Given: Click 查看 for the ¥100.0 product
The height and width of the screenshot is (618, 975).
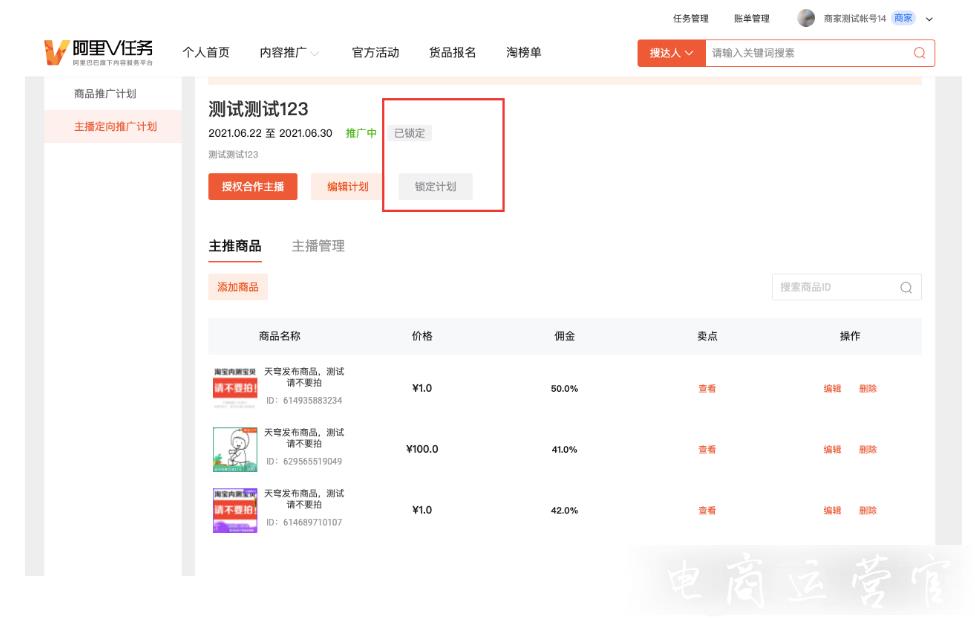Looking at the screenshot, I should (707, 450).
